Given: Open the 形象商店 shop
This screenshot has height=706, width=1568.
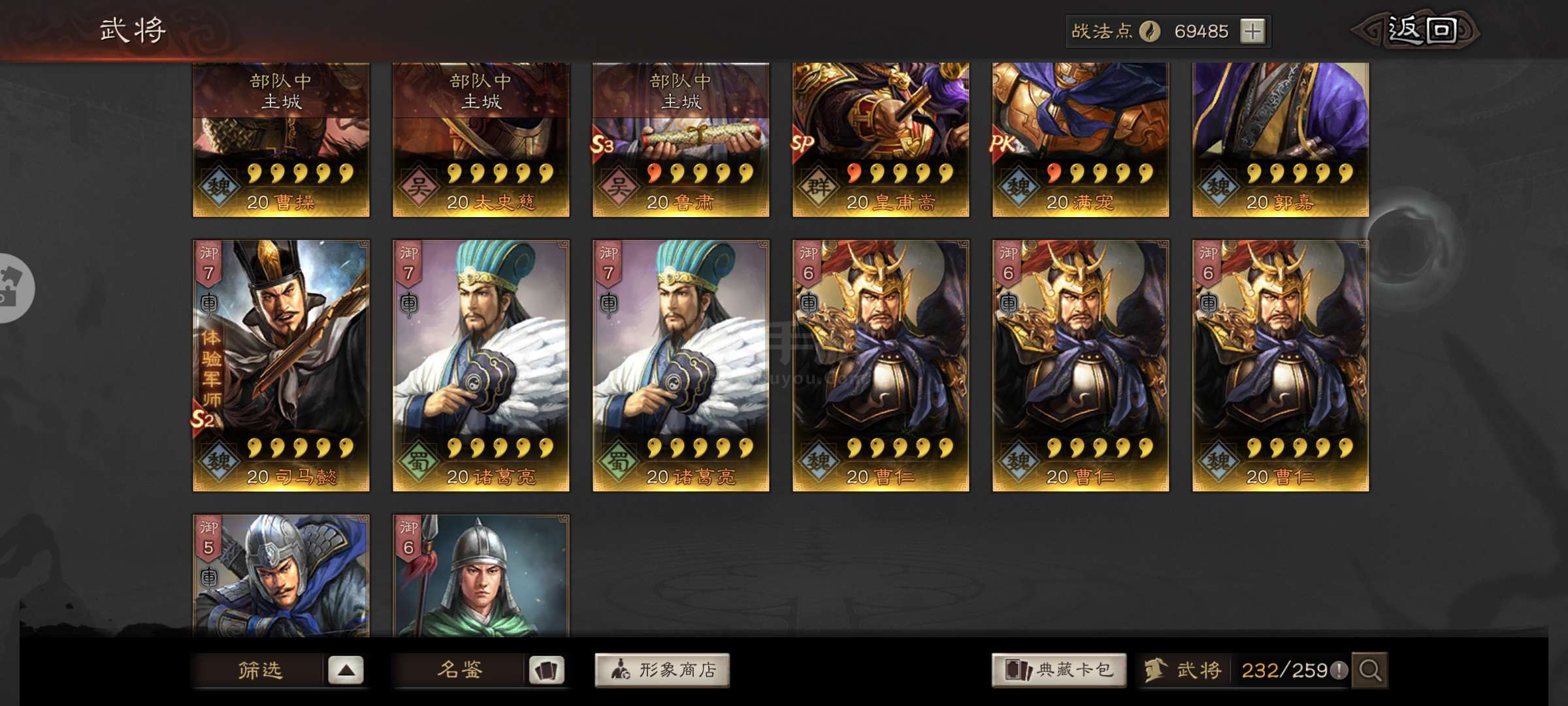Looking at the screenshot, I should point(662,670).
